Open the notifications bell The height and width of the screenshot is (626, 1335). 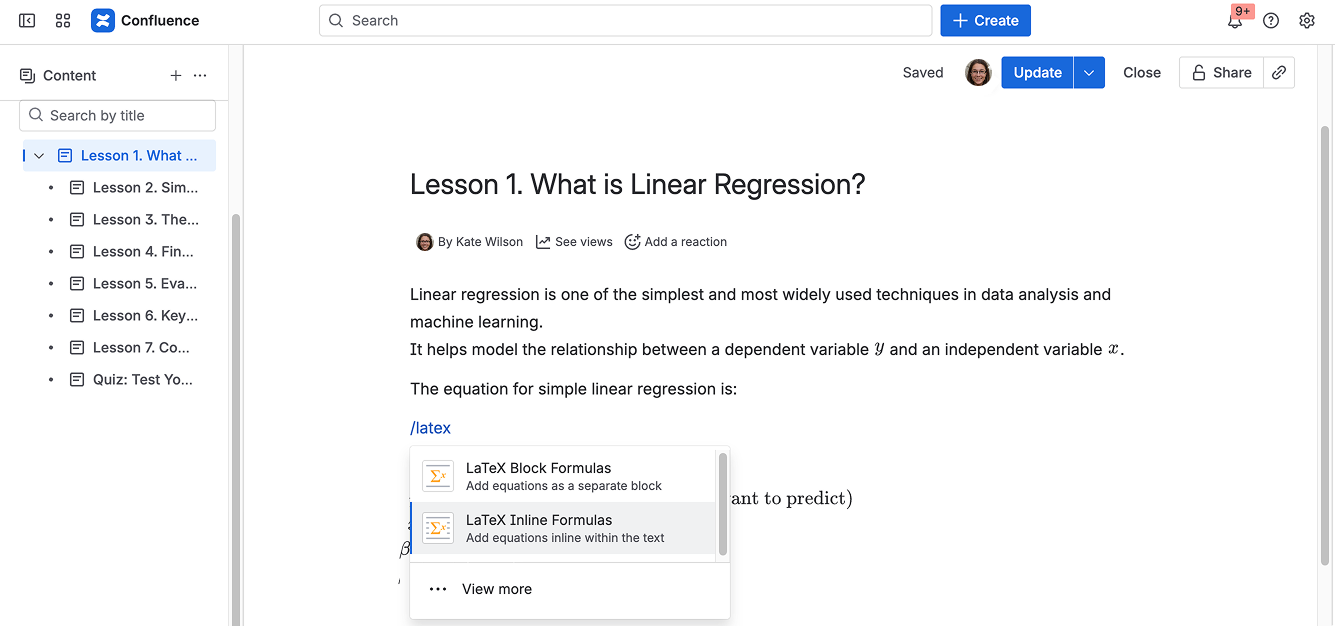click(x=1235, y=21)
